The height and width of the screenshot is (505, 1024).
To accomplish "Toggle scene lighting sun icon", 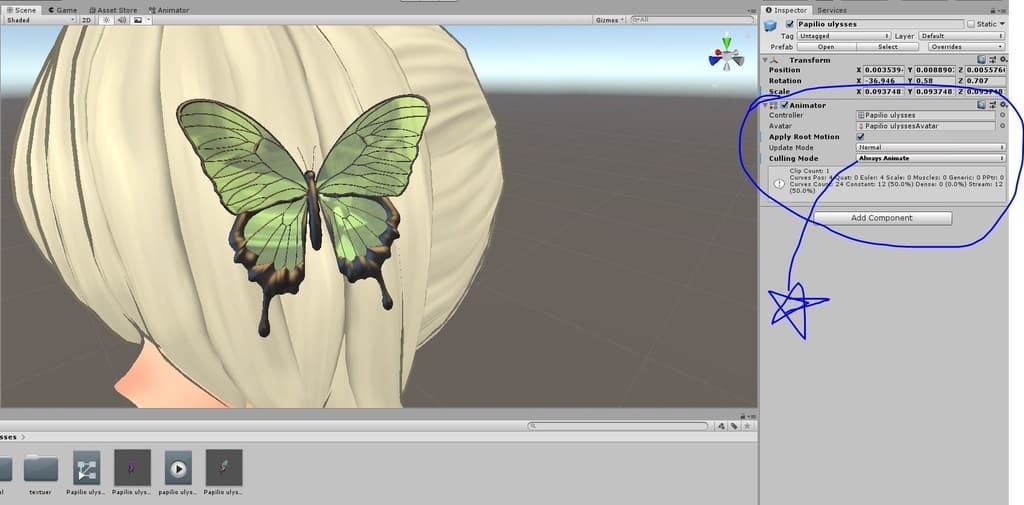I will pos(105,19).
